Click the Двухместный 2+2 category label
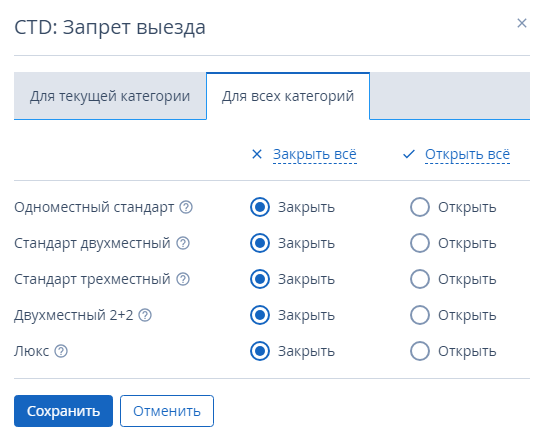Screen dimensions: 545x439 click(74, 315)
